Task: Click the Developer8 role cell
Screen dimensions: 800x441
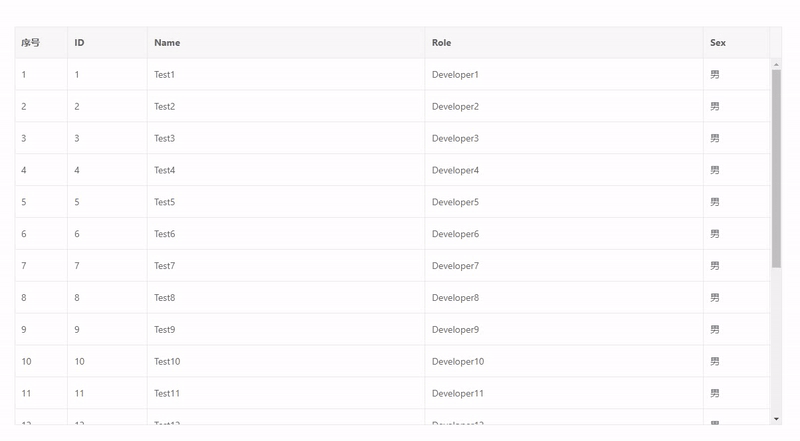Action: (455, 298)
